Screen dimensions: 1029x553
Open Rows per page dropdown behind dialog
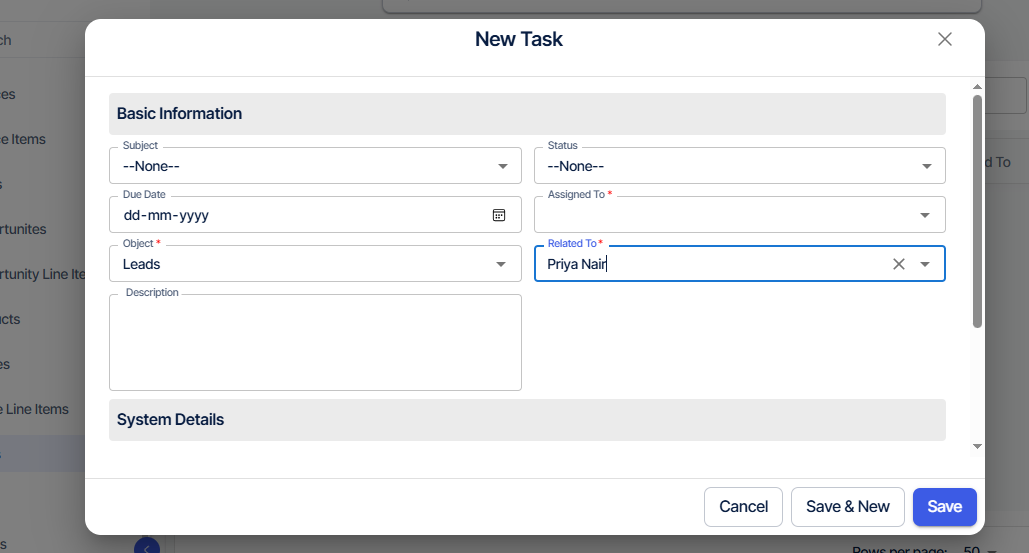[980, 550]
